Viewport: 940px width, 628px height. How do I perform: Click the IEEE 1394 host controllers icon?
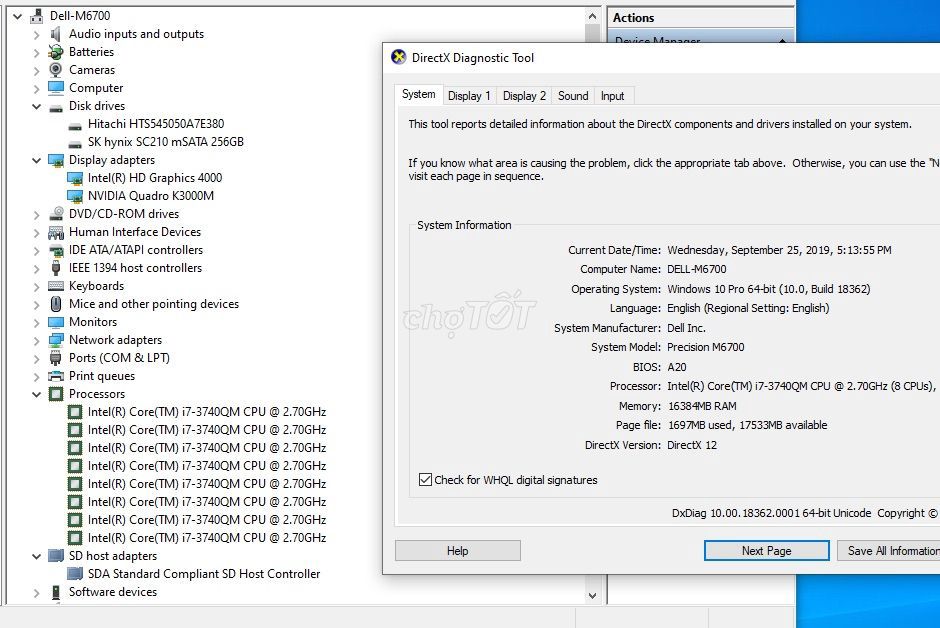tap(56, 268)
